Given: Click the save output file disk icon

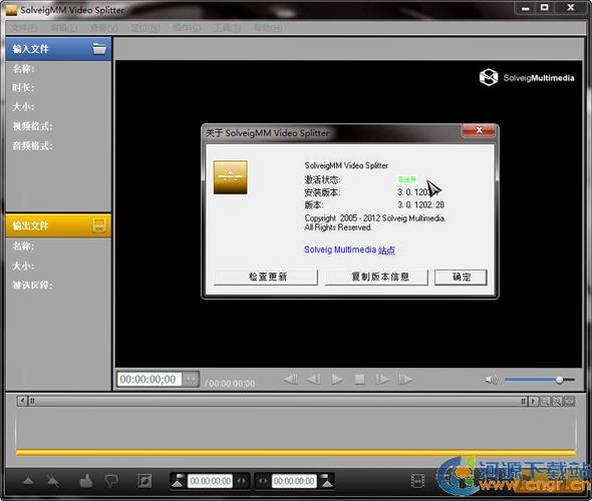Looking at the screenshot, I should (99, 226).
